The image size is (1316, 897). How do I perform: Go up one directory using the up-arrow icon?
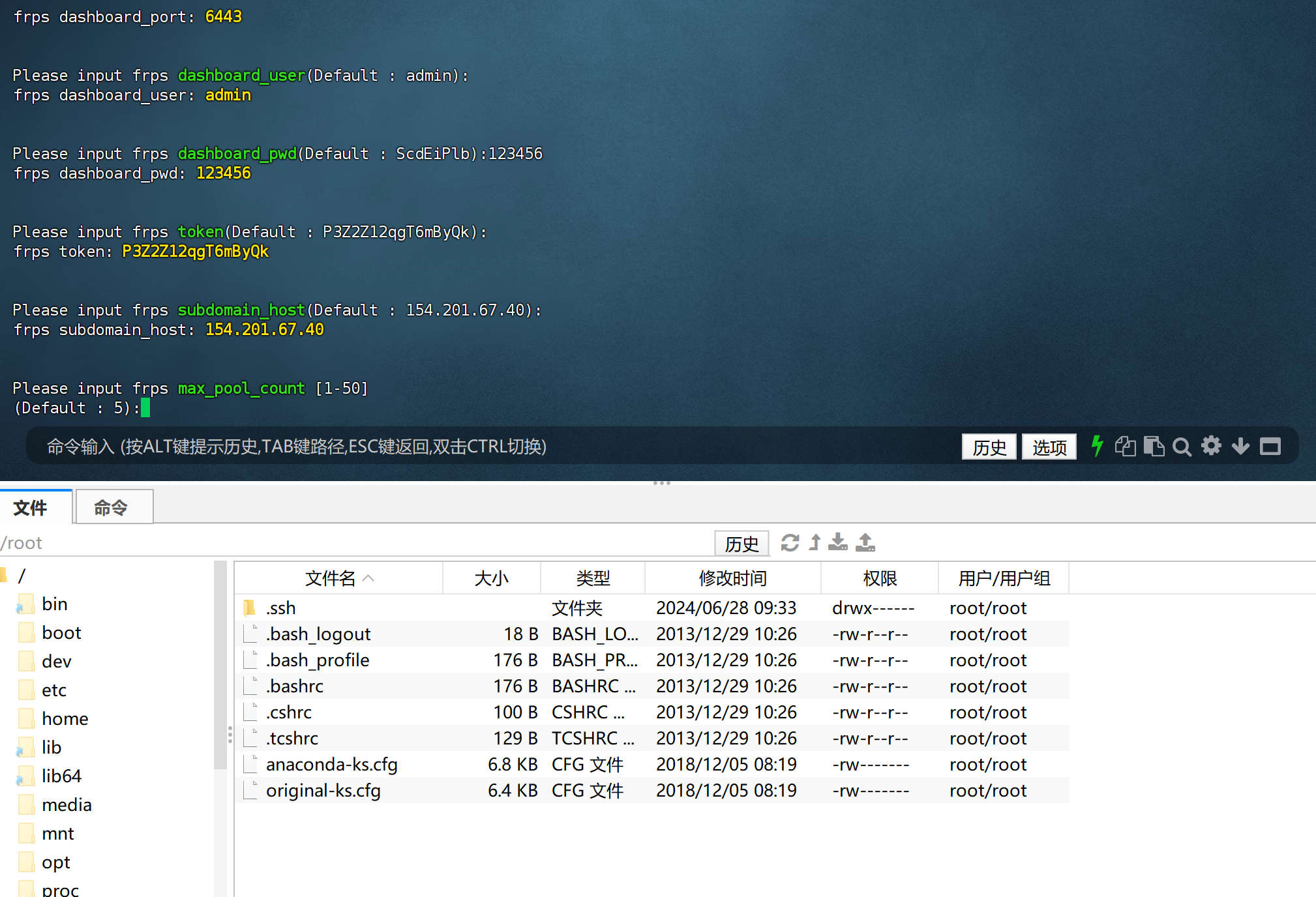coord(814,543)
